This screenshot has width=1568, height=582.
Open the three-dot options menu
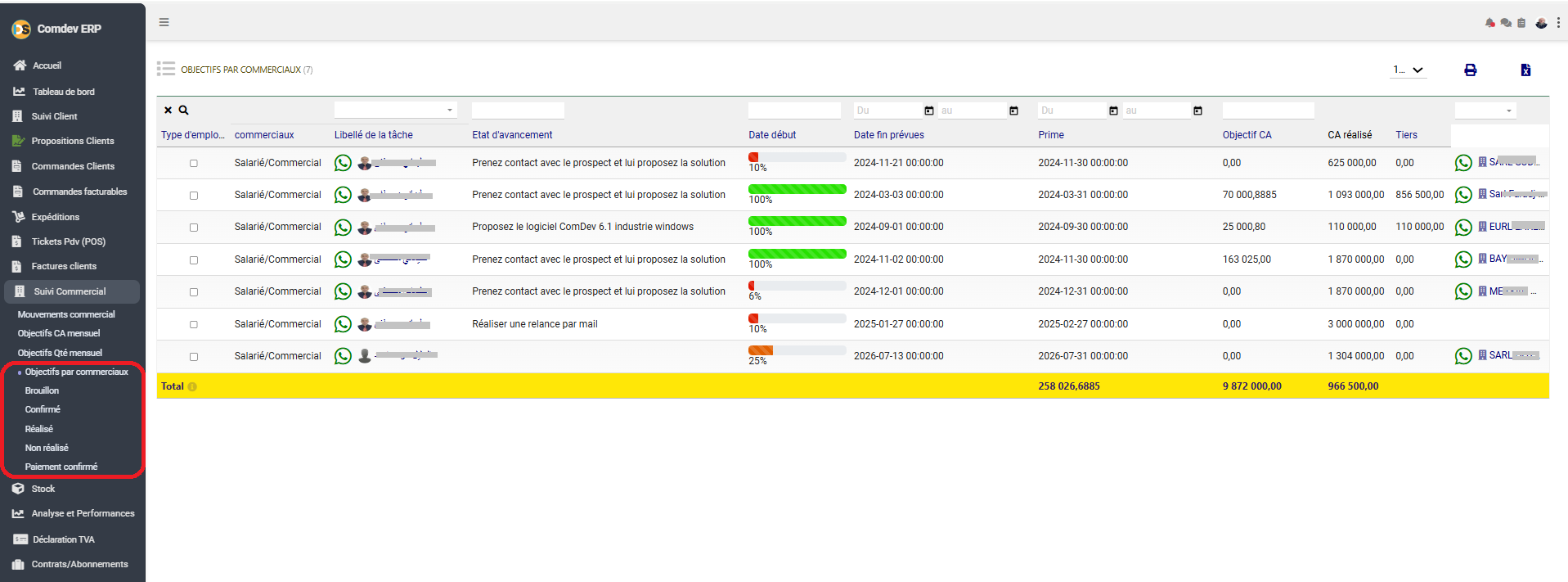(1558, 23)
